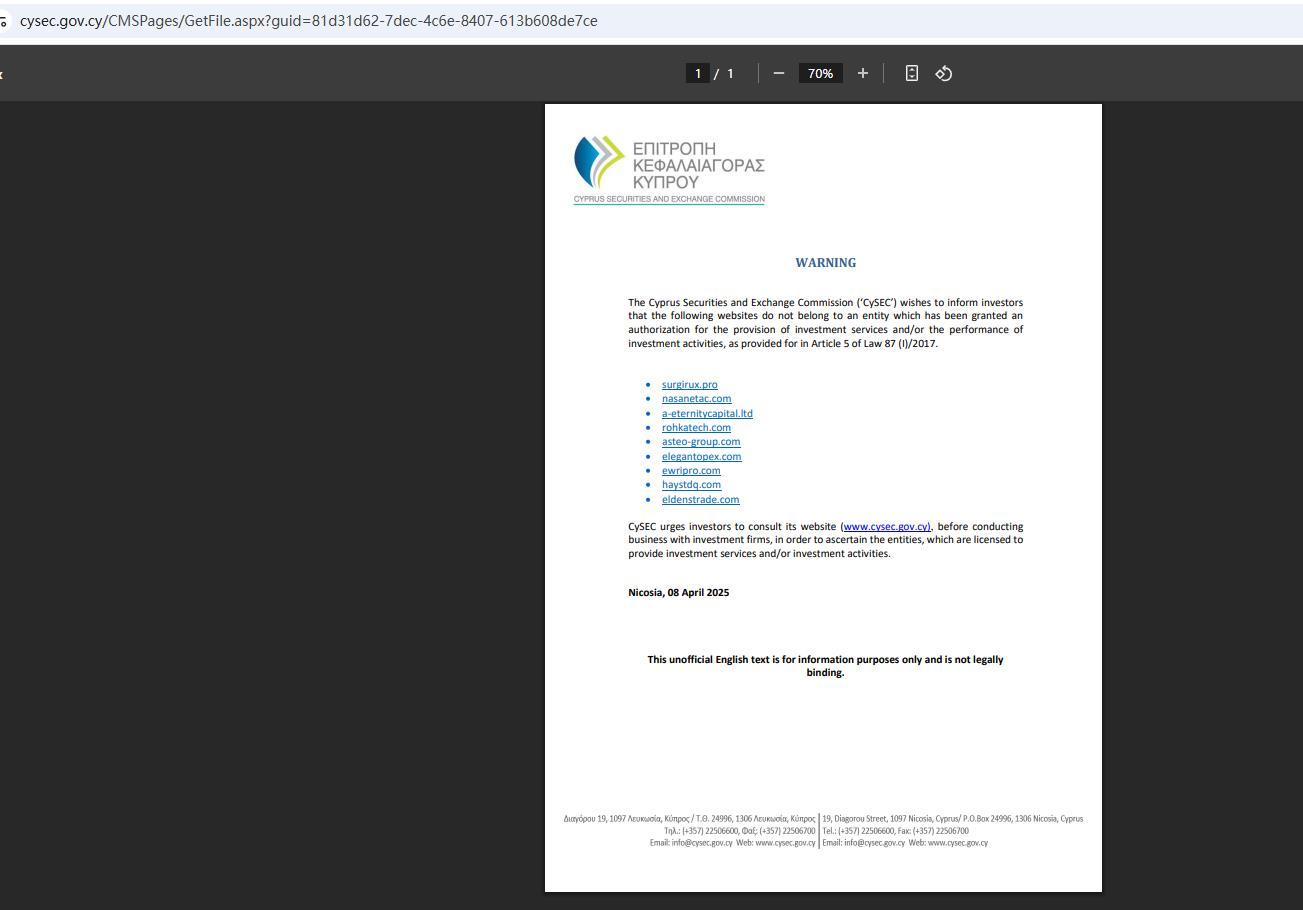Image resolution: width=1303 pixels, height=910 pixels.
Task: Open the elegantopex.com link
Action: (x=701, y=457)
